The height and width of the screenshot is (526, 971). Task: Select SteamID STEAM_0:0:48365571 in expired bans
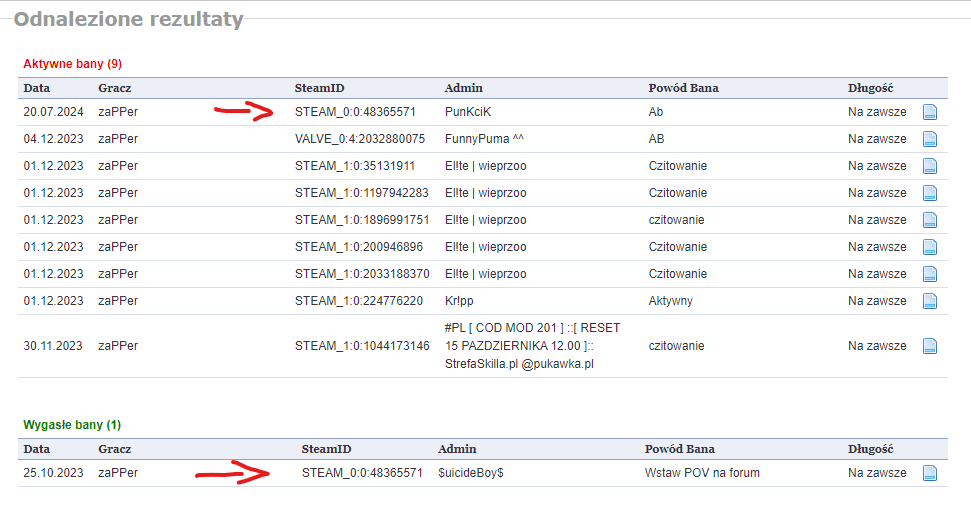point(362,473)
